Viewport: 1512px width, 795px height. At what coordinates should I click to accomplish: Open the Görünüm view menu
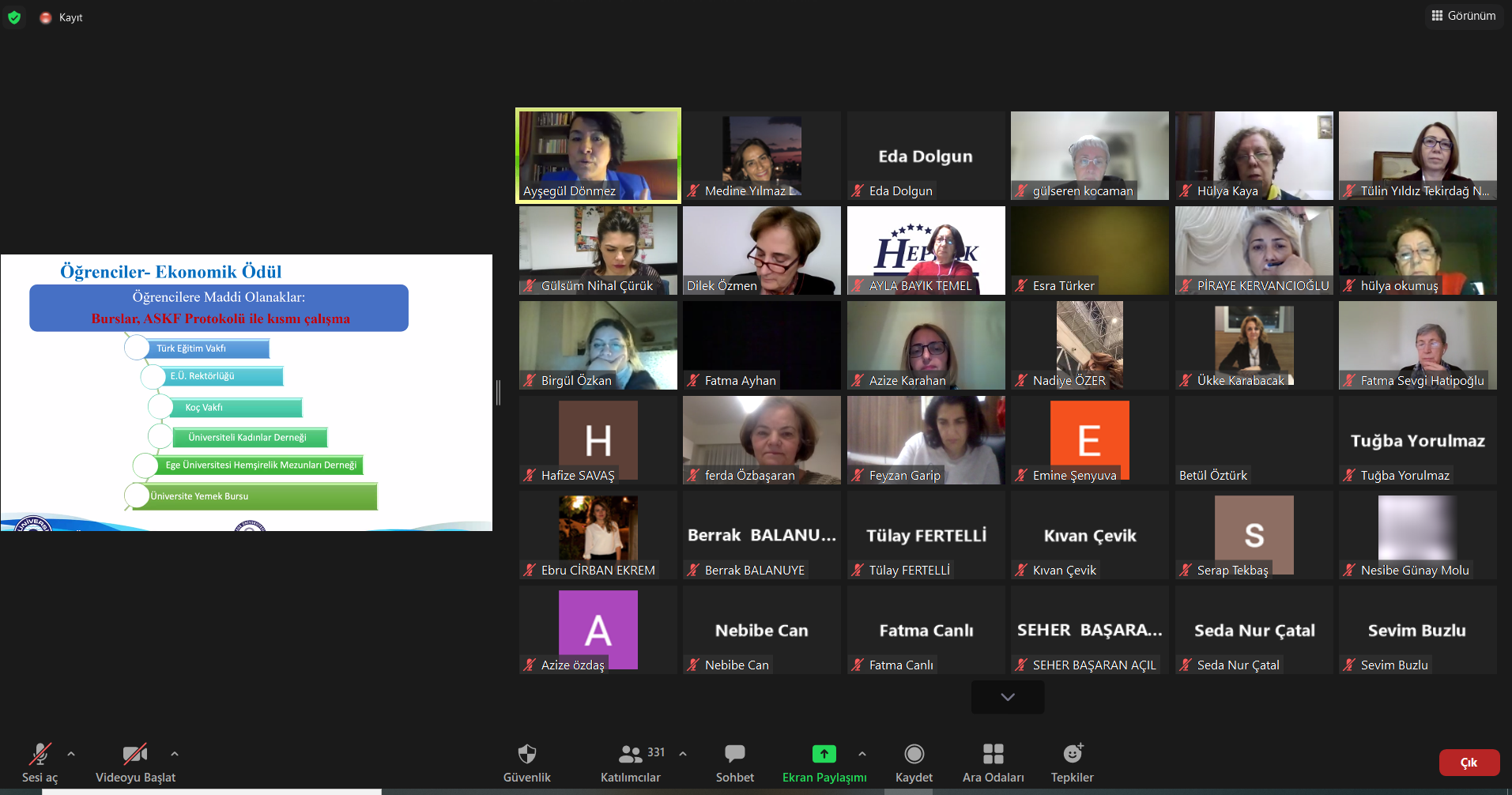[x=1464, y=16]
